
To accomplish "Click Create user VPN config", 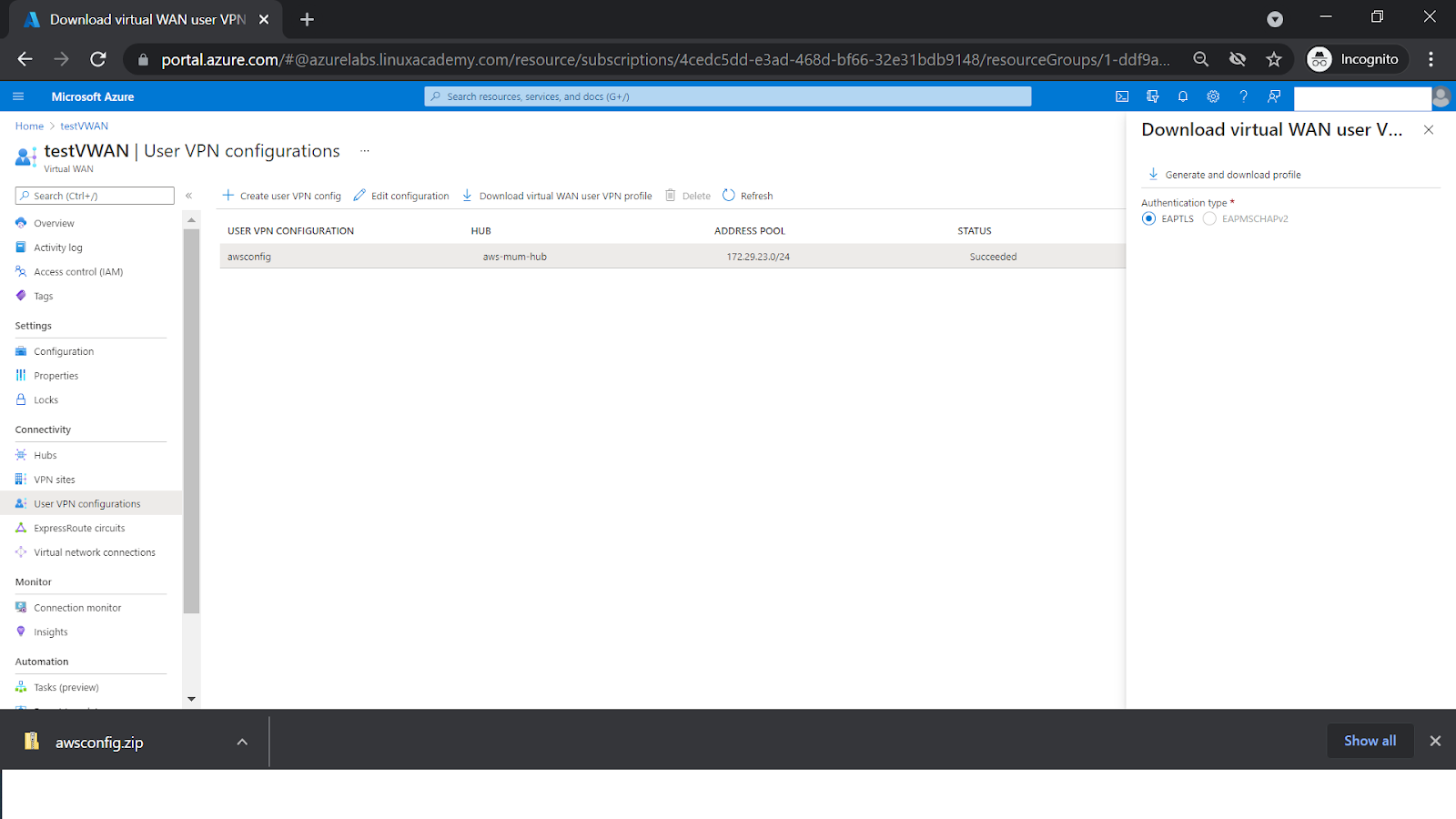I will point(282,196).
